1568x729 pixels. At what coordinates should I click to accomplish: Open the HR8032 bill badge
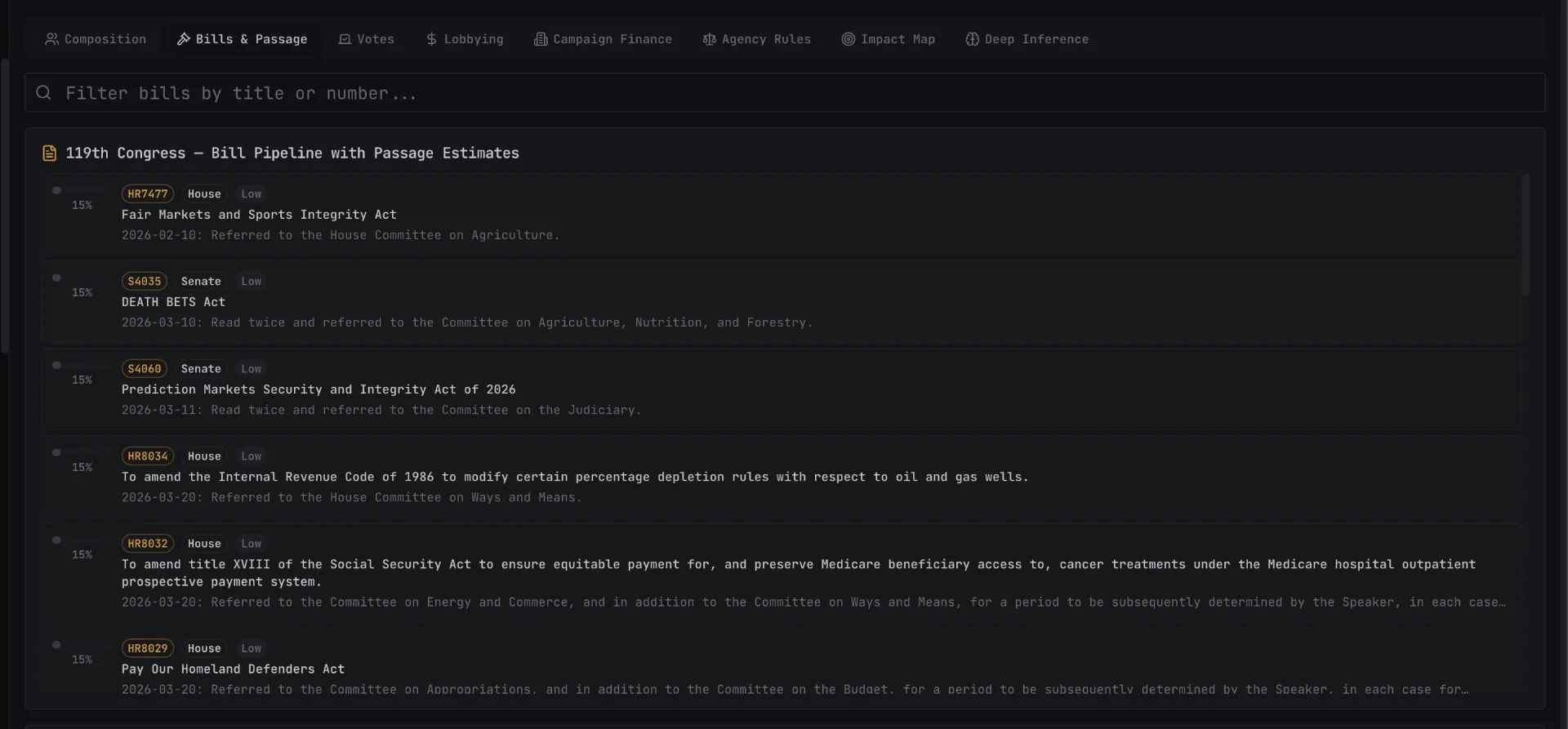point(148,544)
